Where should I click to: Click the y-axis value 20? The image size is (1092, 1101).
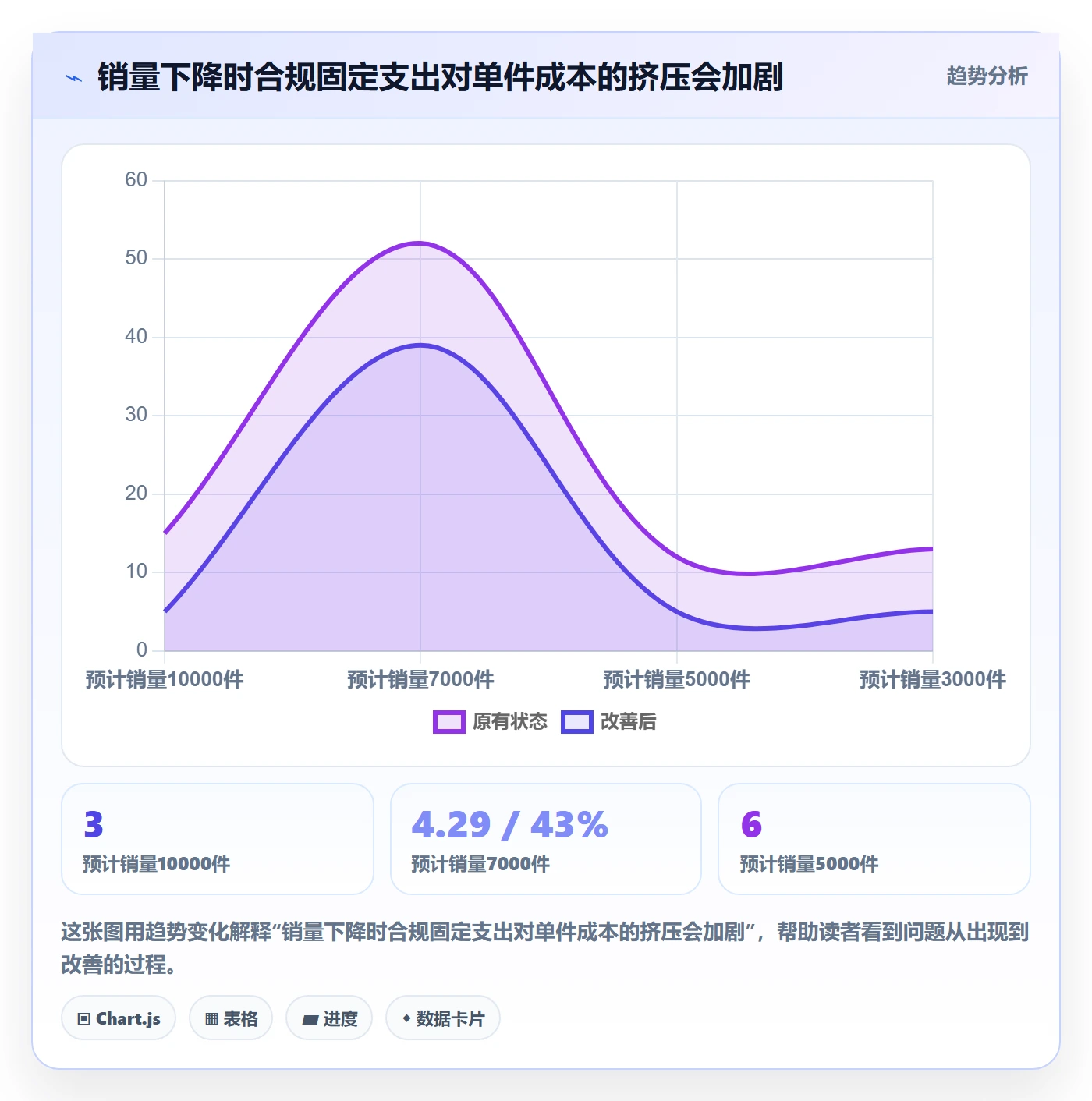click(136, 494)
